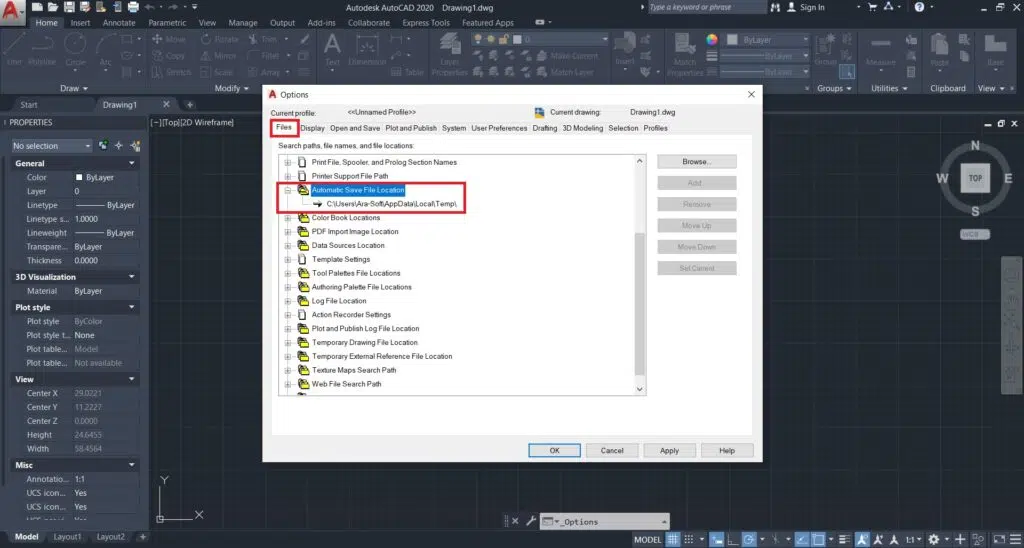This screenshot has width=1024, height=548.
Task: Click the Save quick access icon
Action: point(69,7)
